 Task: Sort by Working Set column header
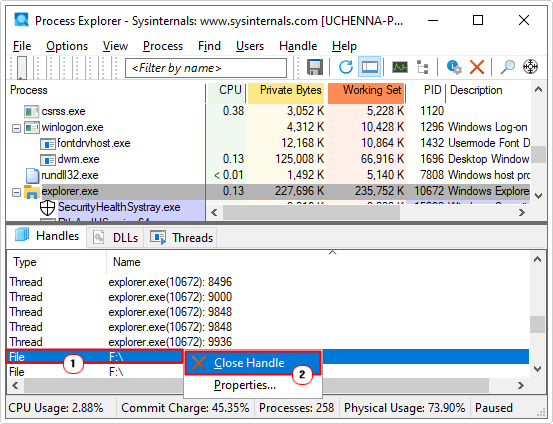tap(366, 90)
